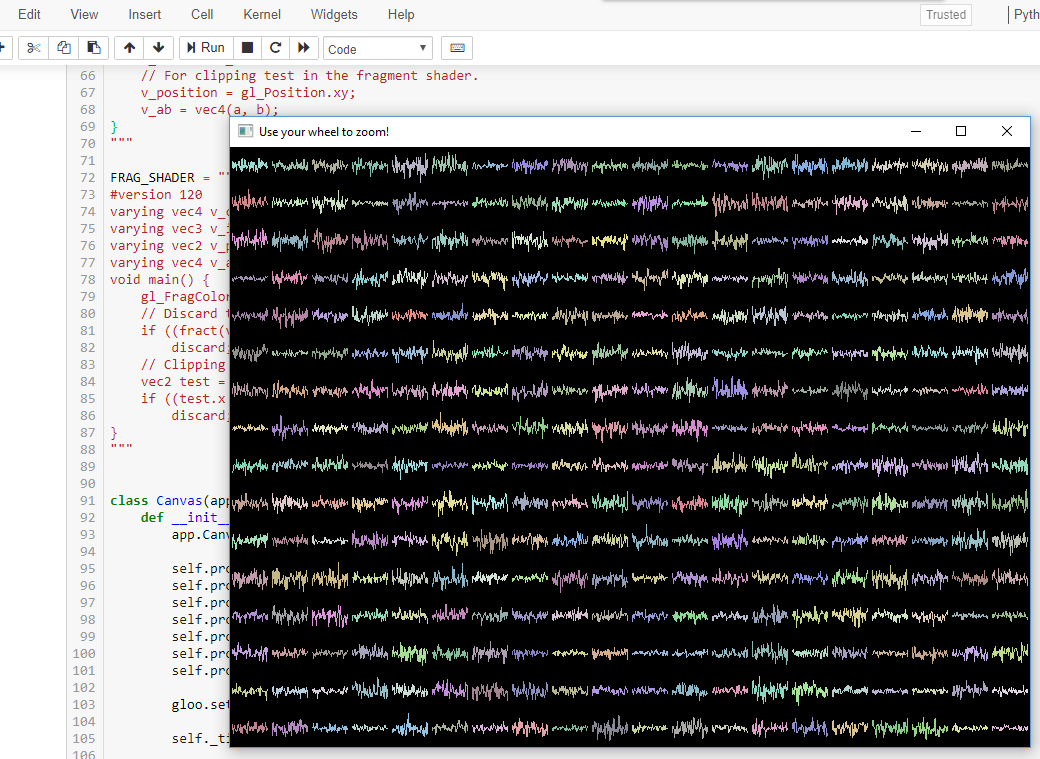Cut the selected cells with the scissors icon

34,47
